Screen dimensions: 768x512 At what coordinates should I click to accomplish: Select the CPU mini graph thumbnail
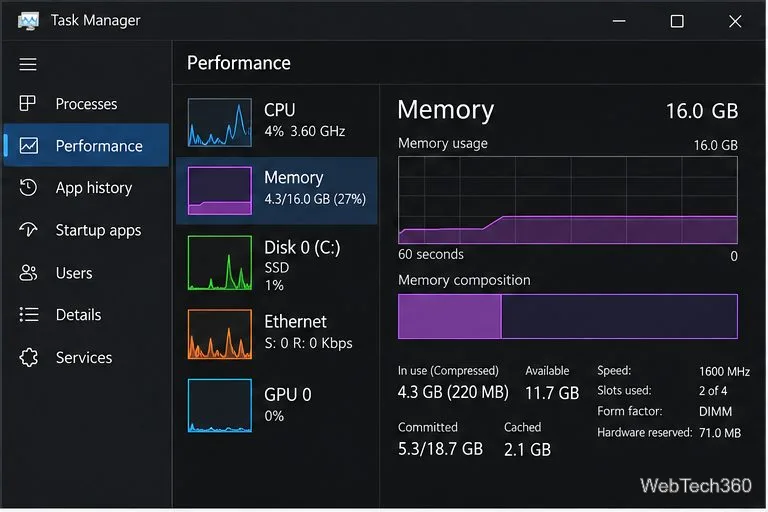220,122
